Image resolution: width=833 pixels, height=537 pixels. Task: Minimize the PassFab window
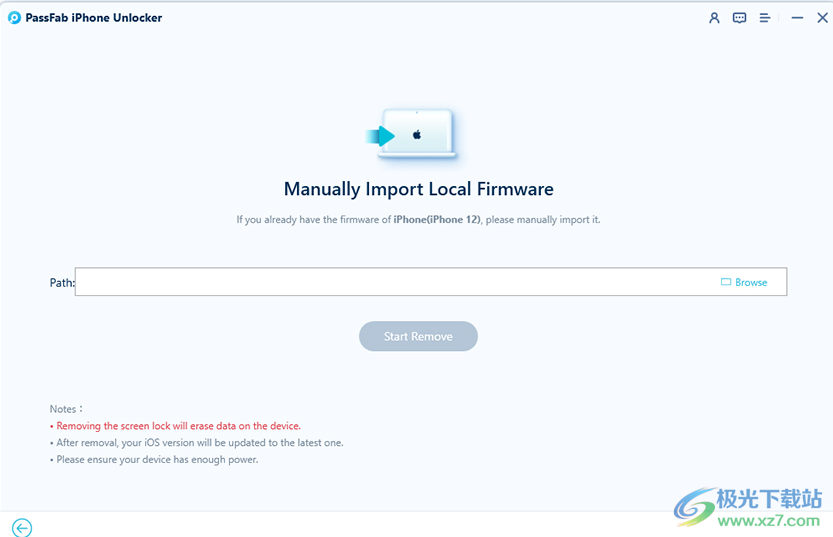(x=797, y=18)
